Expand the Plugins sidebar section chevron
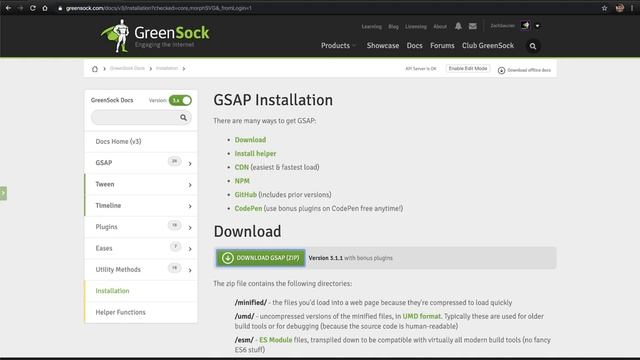640x360 pixels. 190,228
